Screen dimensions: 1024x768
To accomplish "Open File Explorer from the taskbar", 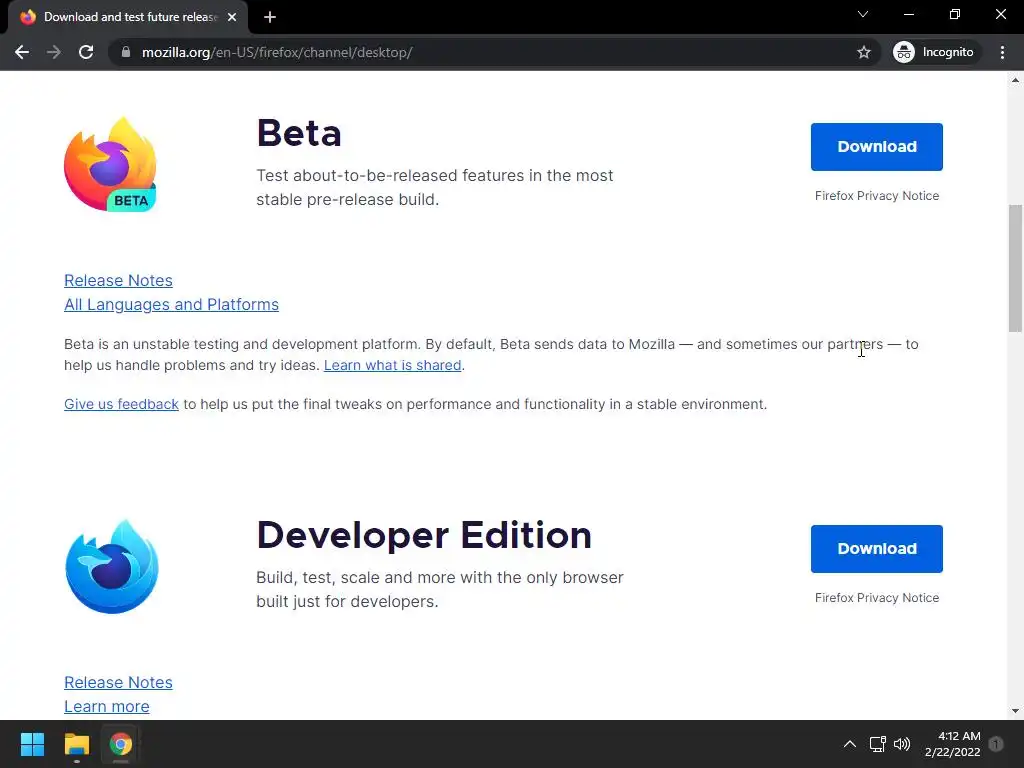I will (x=76, y=744).
